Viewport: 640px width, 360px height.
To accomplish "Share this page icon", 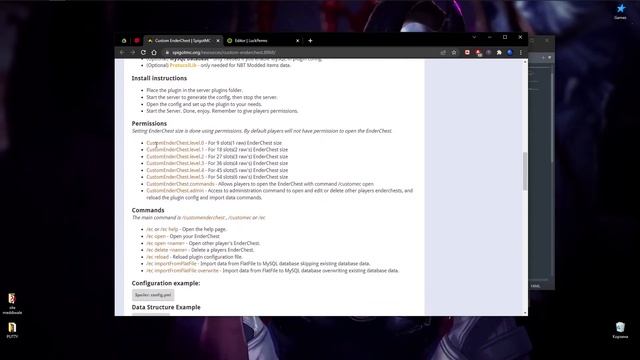I will tap(443, 52).
